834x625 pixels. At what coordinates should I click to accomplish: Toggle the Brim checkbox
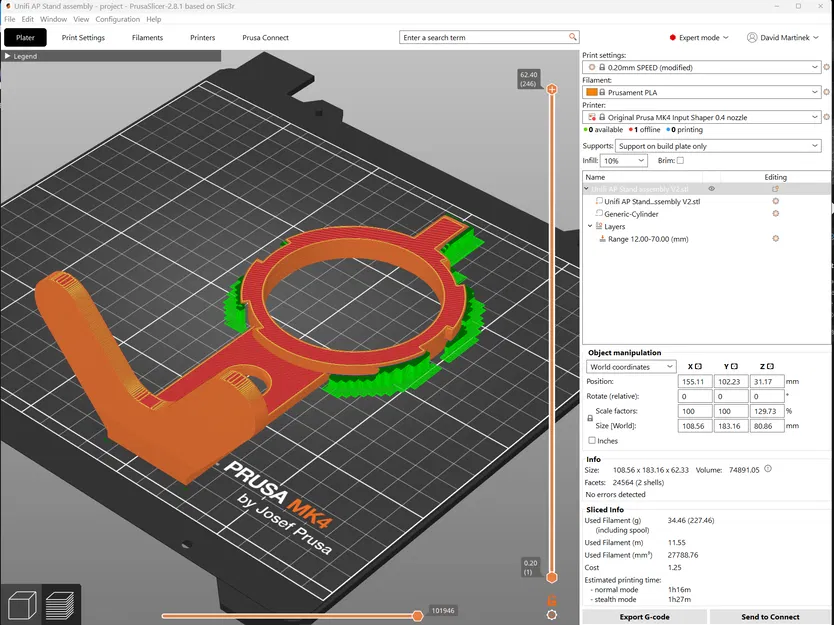680,160
